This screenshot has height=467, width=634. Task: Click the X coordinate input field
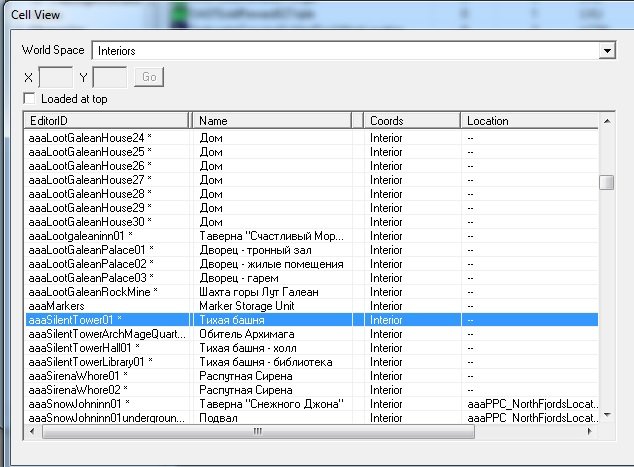[55, 77]
